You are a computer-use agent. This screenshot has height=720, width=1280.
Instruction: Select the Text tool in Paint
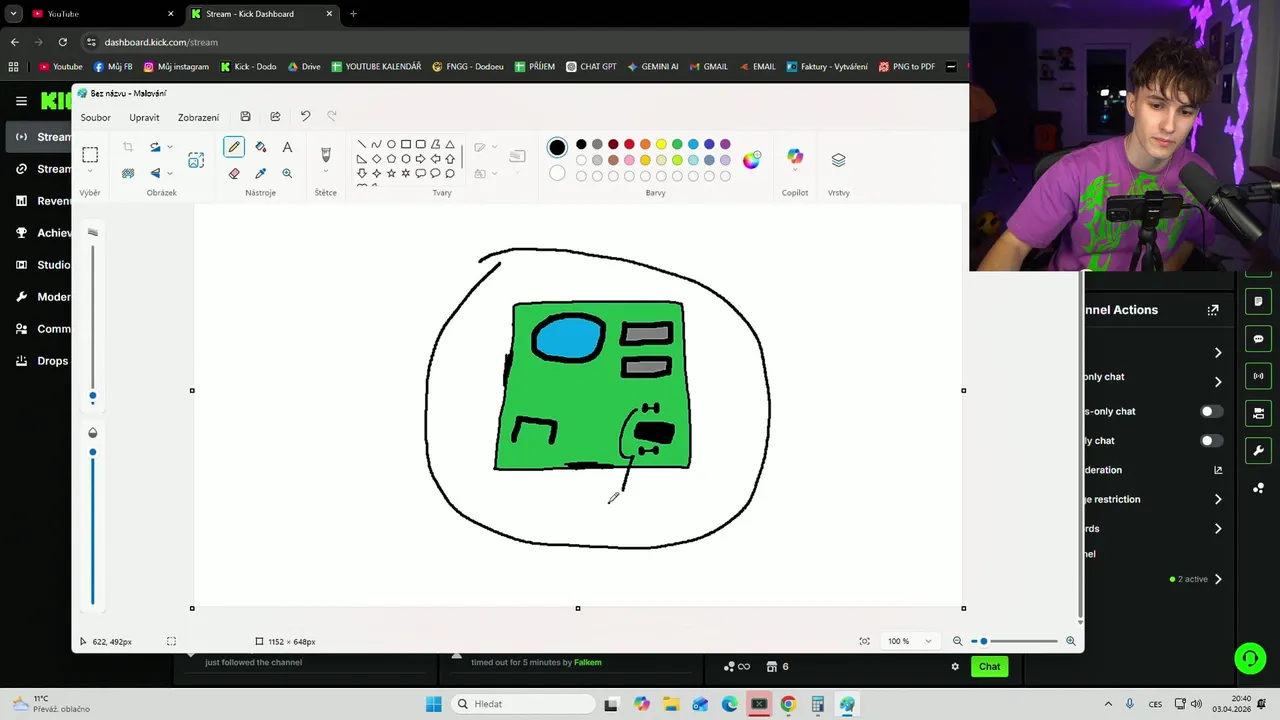click(287, 147)
